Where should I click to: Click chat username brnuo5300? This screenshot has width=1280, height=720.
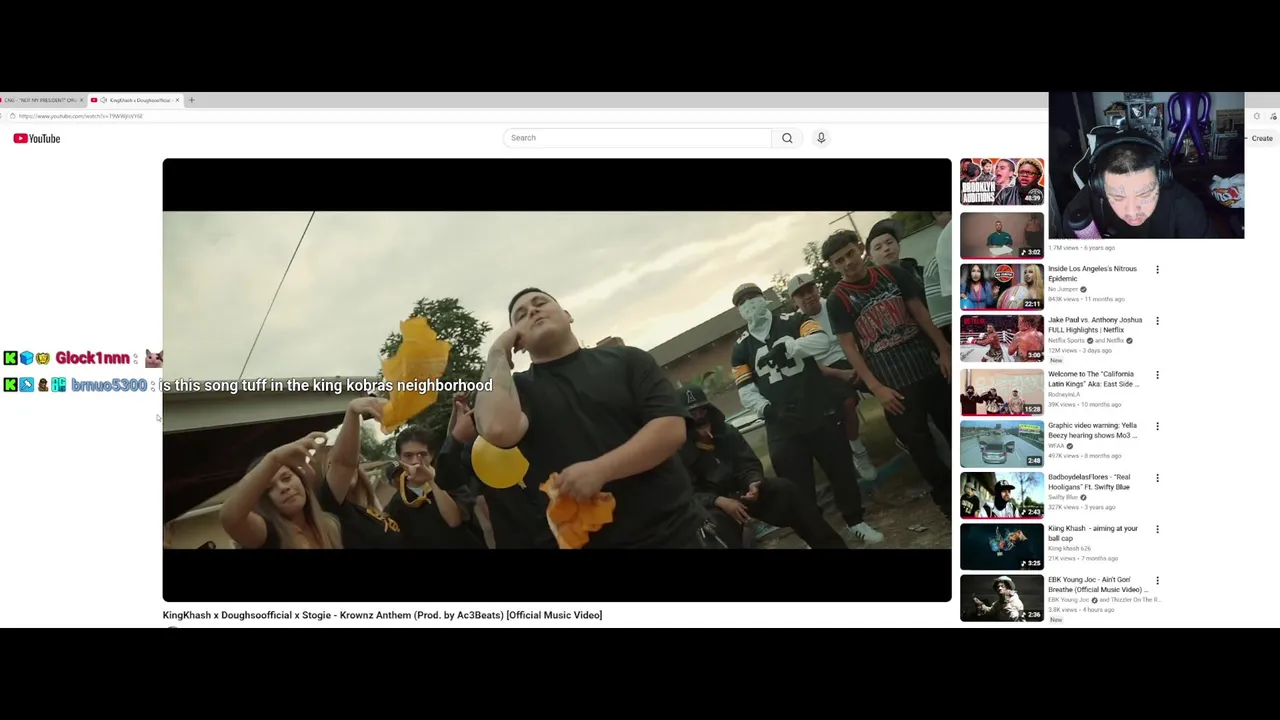(x=109, y=385)
